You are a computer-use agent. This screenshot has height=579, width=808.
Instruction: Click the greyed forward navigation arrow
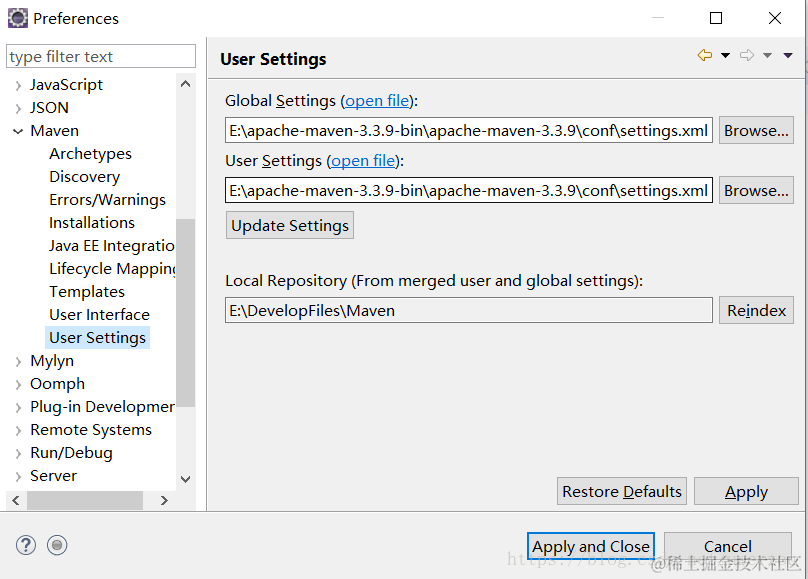(746, 56)
